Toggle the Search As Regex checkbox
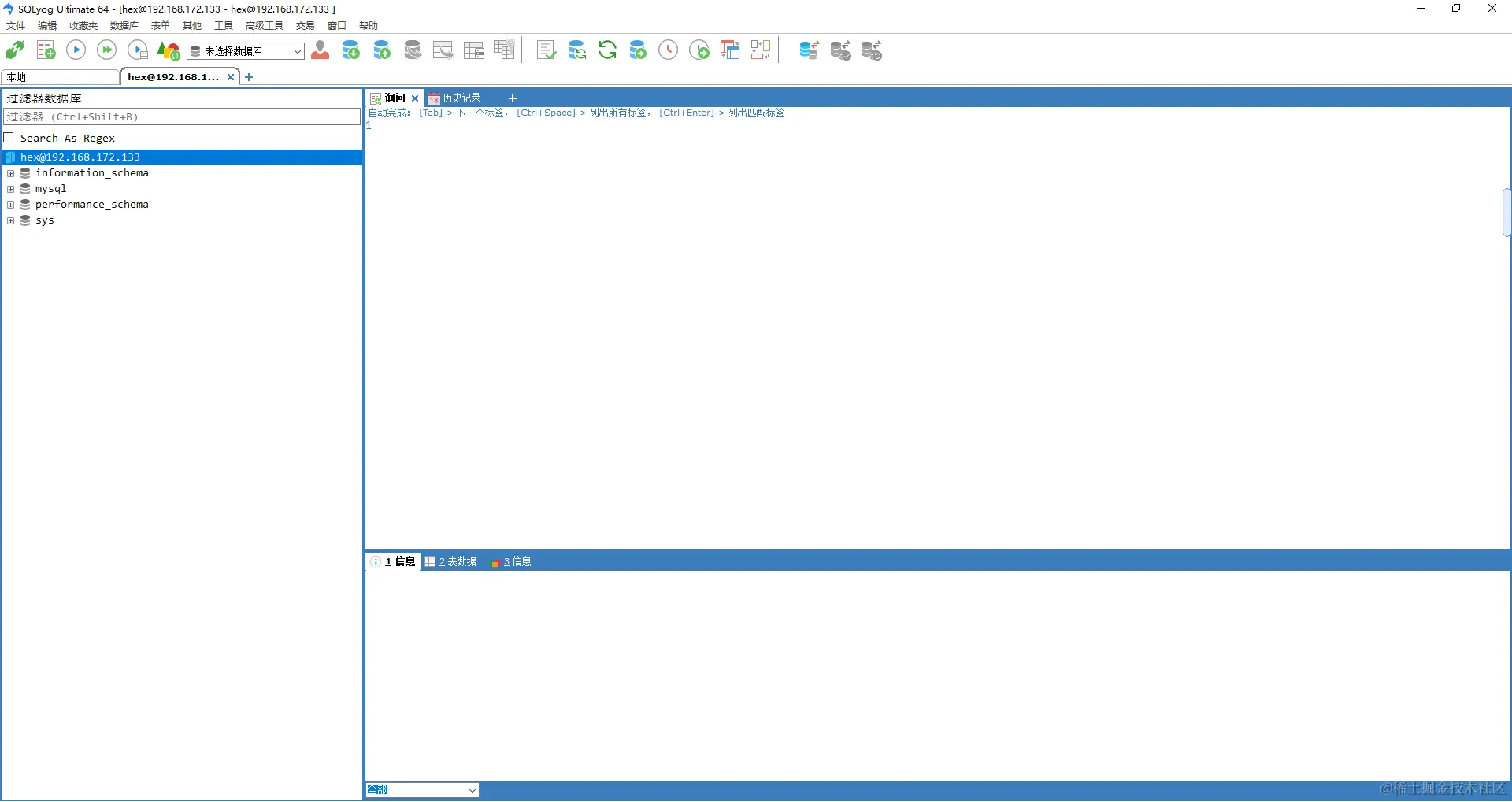The image size is (1512, 802). [9, 138]
